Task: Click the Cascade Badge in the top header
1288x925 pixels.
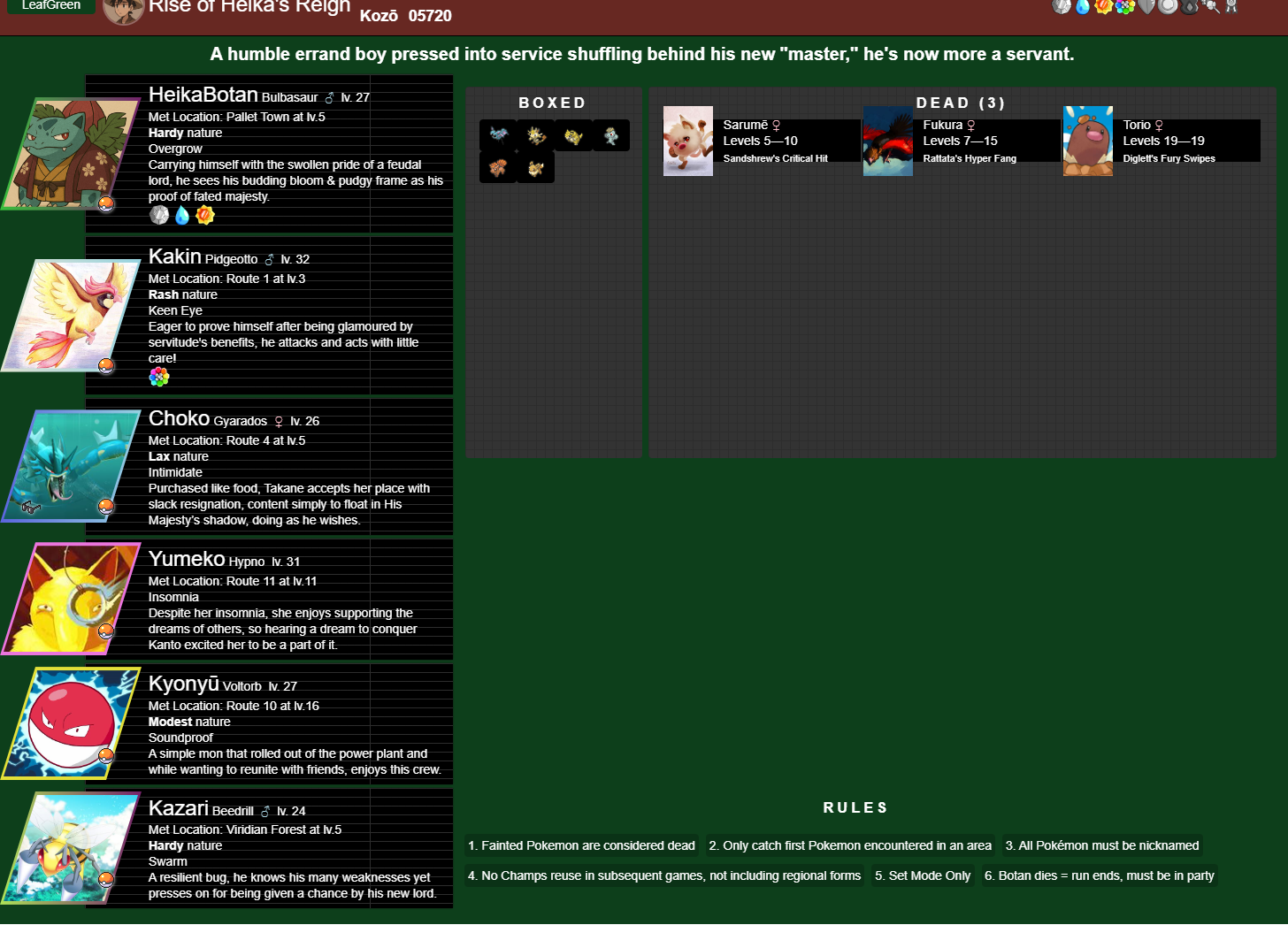Action: tap(1083, 6)
